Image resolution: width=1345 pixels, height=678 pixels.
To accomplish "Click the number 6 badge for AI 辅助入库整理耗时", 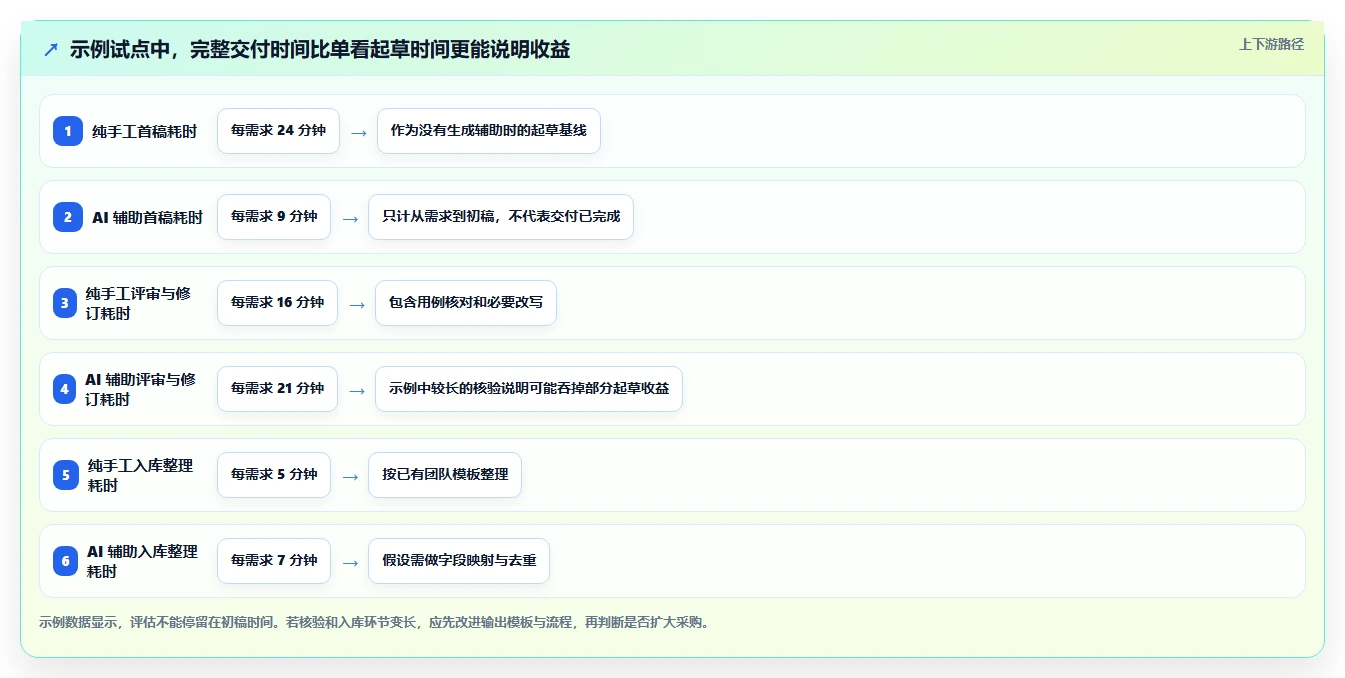I will click(x=66, y=561).
